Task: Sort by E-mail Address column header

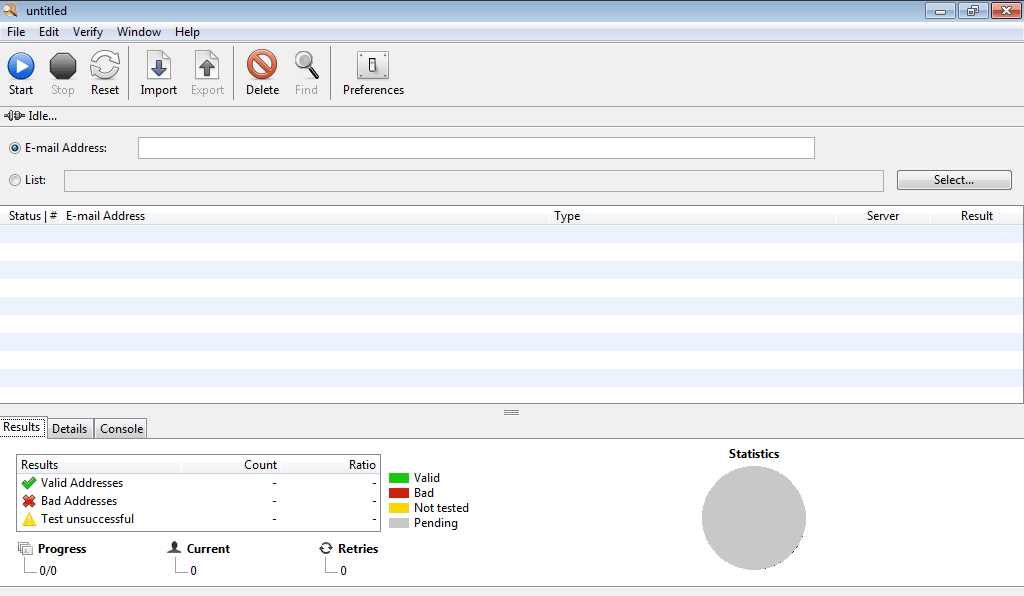Action: tap(105, 216)
